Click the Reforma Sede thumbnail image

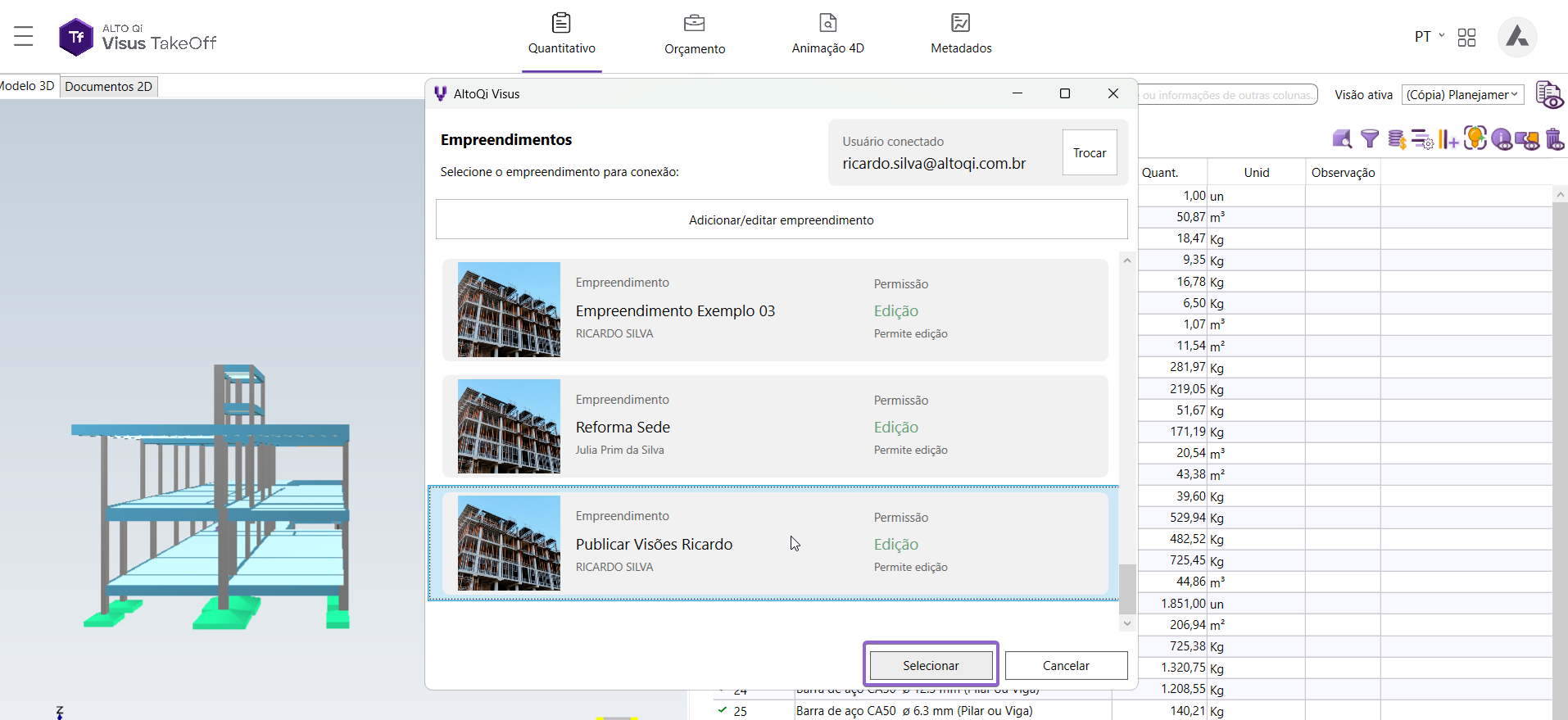(509, 426)
